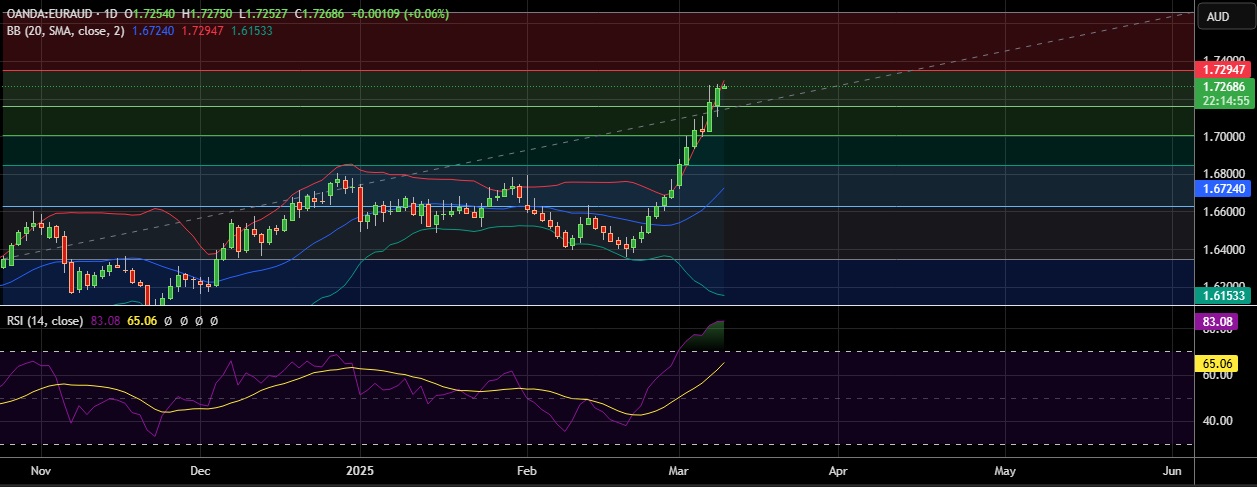1257x487 pixels.
Task: Click the 1.68000 price scale tick
Action: tap(1224, 173)
